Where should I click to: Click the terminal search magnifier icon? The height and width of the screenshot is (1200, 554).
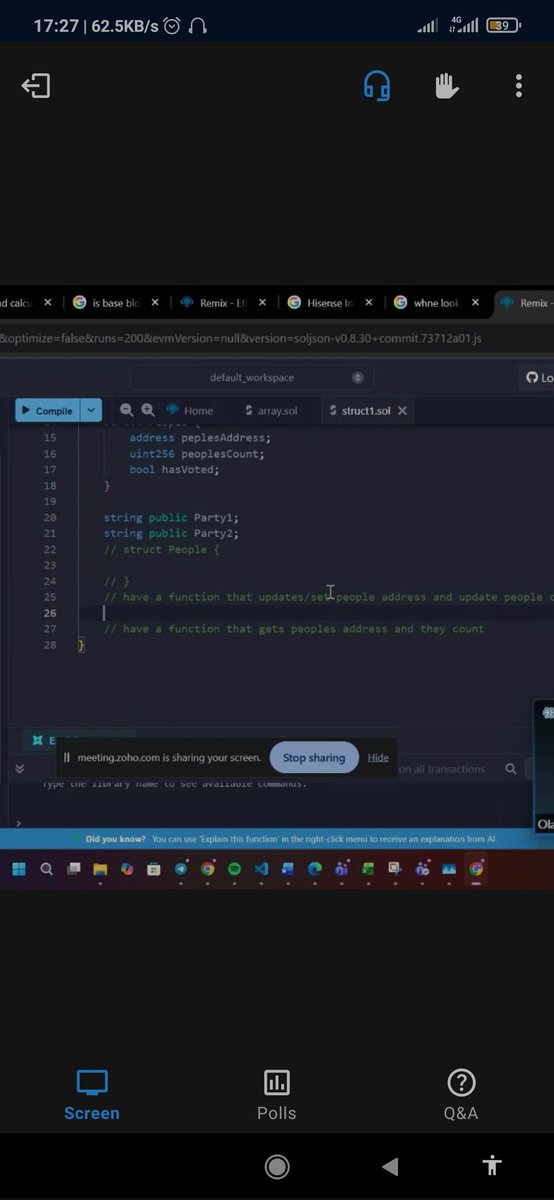pos(511,769)
